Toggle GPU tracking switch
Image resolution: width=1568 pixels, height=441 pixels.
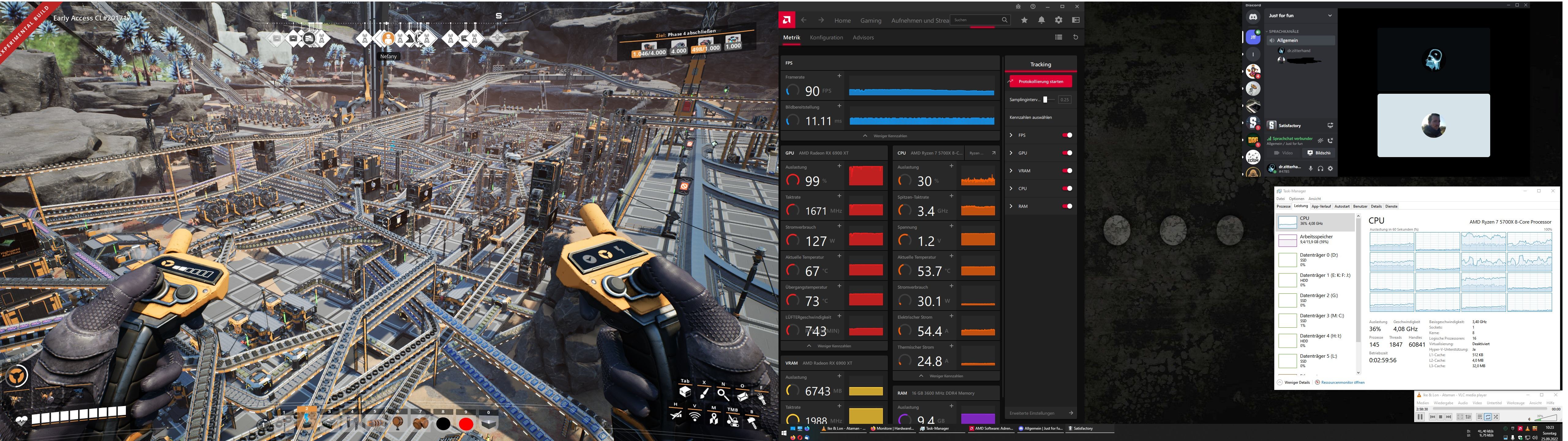(1067, 153)
